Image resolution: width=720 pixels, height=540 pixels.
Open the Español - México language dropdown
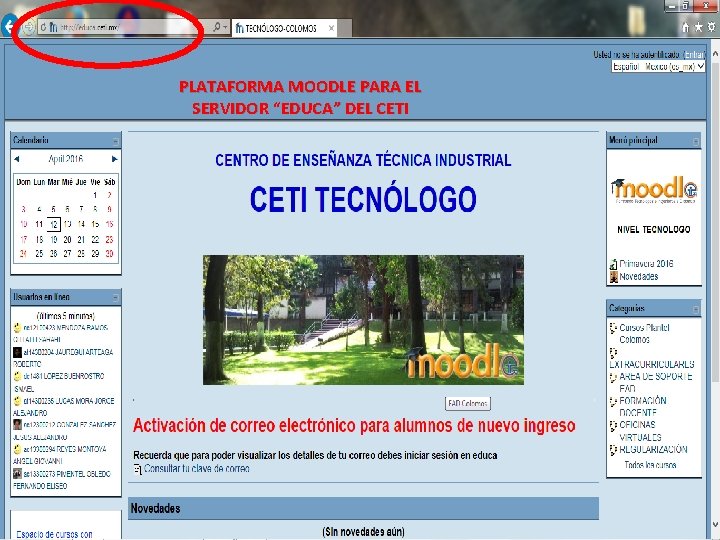click(x=658, y=67)
